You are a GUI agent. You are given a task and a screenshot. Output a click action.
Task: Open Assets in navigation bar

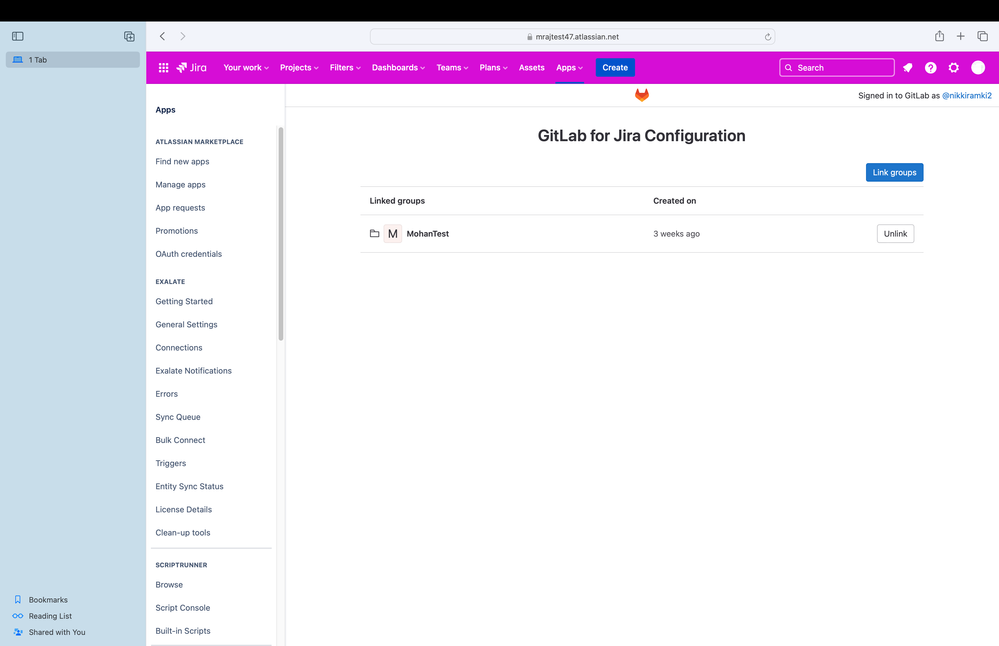click(531, 68)
